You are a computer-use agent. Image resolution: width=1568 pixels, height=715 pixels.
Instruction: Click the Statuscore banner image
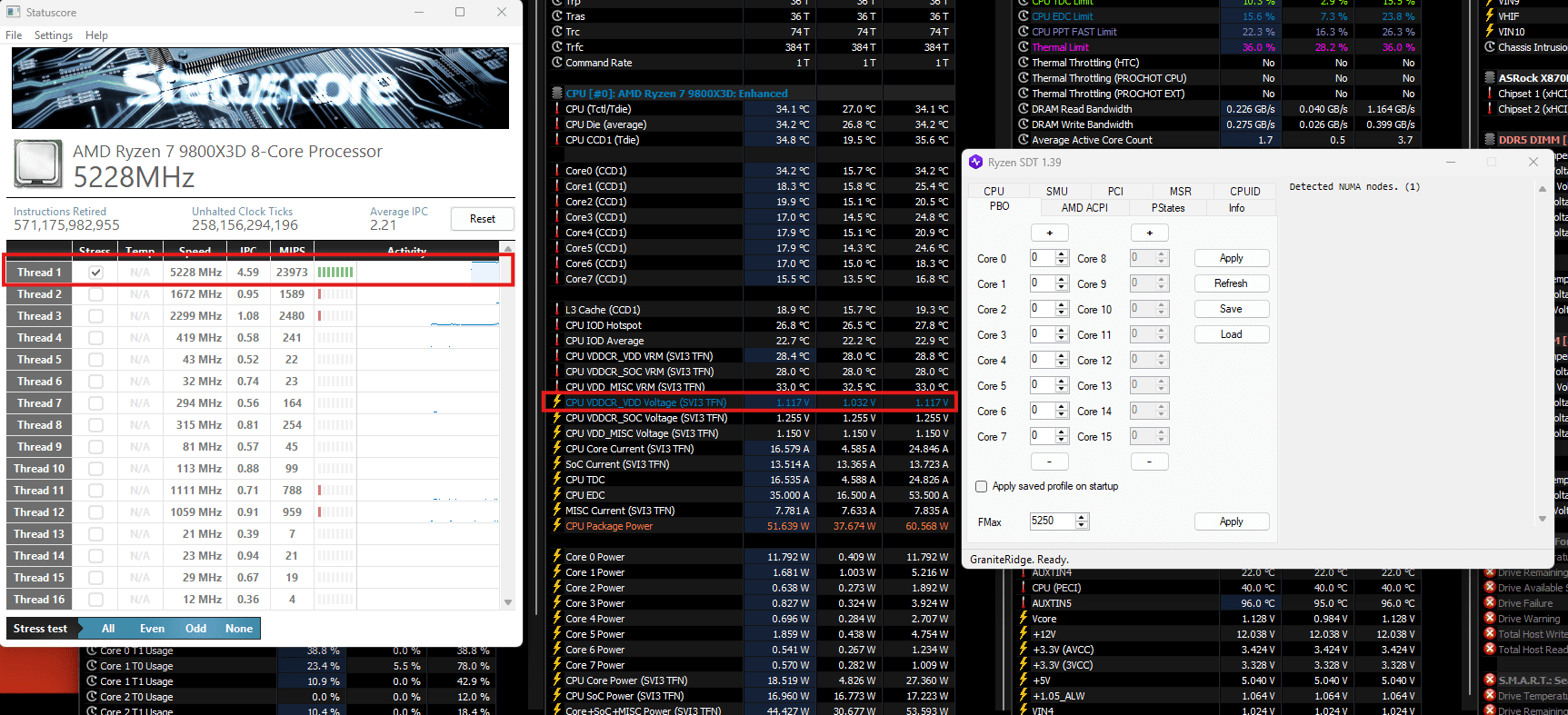[x=260, y=87]
